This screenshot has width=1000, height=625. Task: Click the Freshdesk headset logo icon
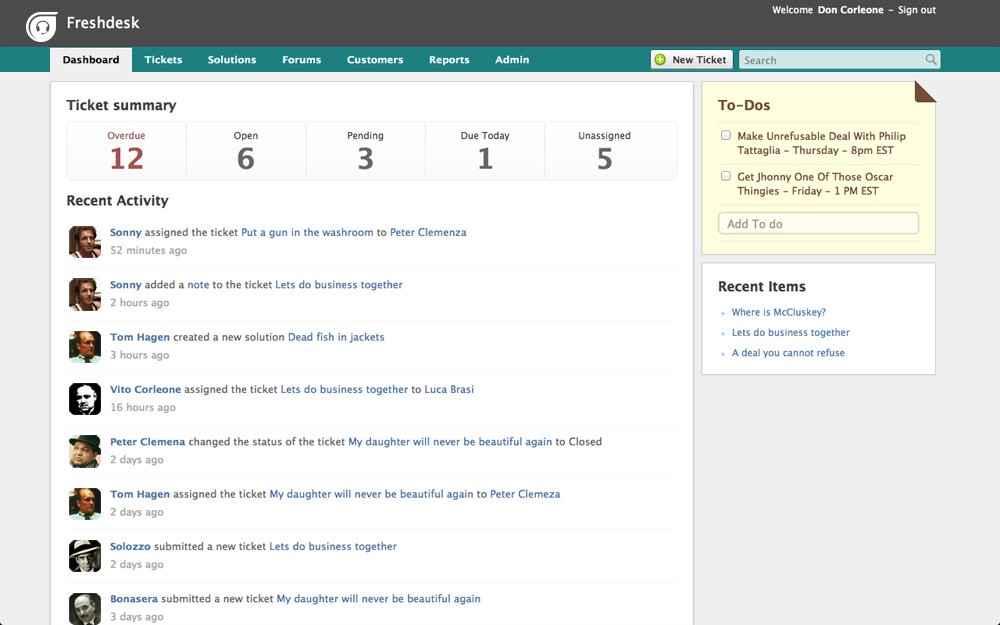click(x=41, y=26)
